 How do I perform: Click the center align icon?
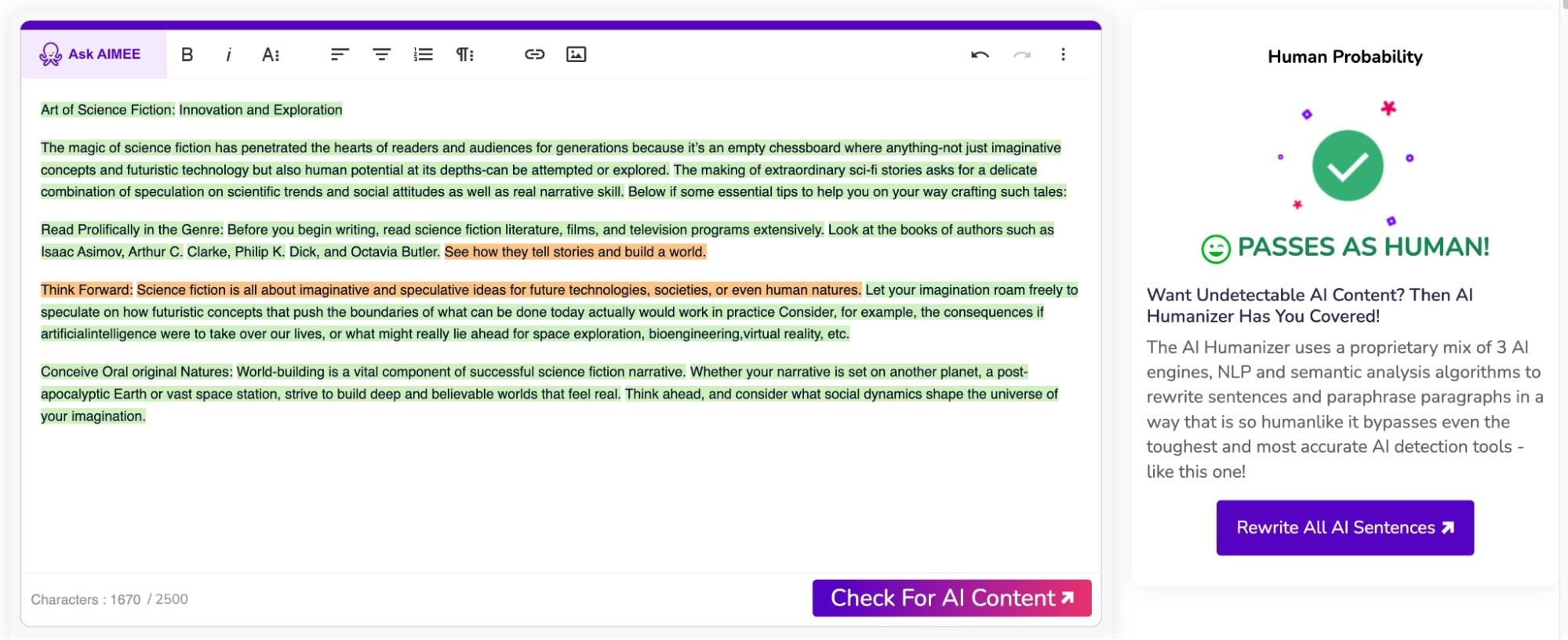tap(381, 54)
